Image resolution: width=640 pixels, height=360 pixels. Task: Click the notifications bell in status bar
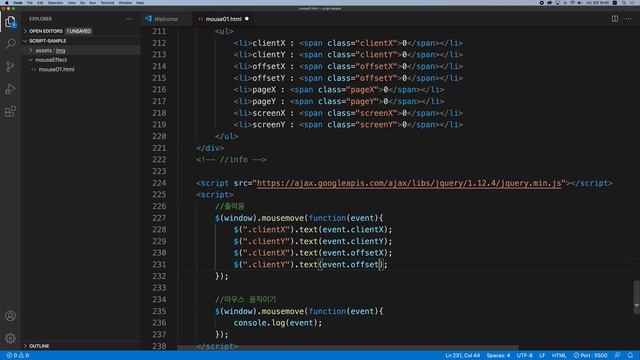click(630, 355)
